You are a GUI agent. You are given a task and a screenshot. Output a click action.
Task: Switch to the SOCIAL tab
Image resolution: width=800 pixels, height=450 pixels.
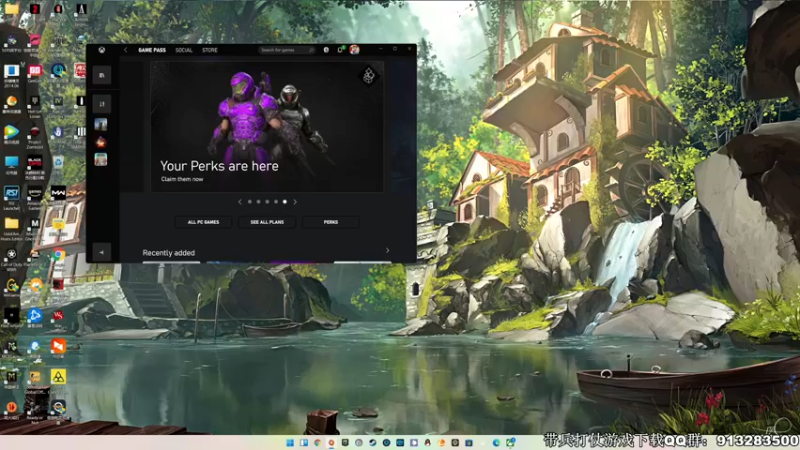[x=184, y=50]
